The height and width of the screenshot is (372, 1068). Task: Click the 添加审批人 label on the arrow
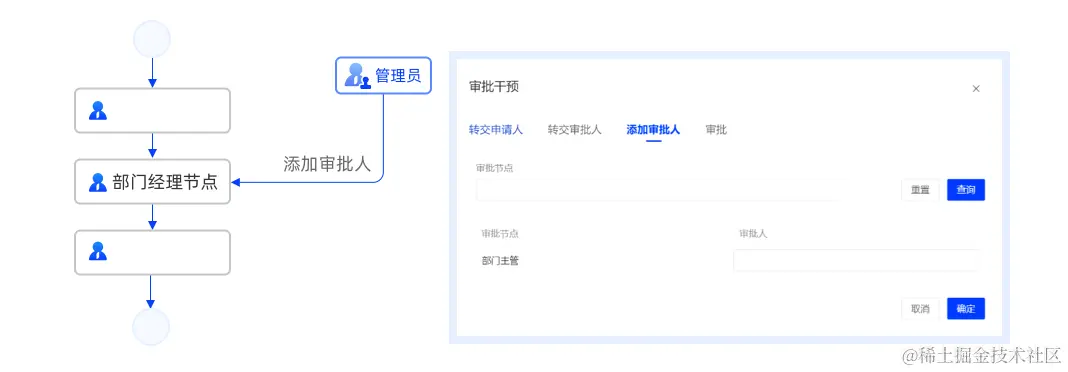[x=327, y=164]
